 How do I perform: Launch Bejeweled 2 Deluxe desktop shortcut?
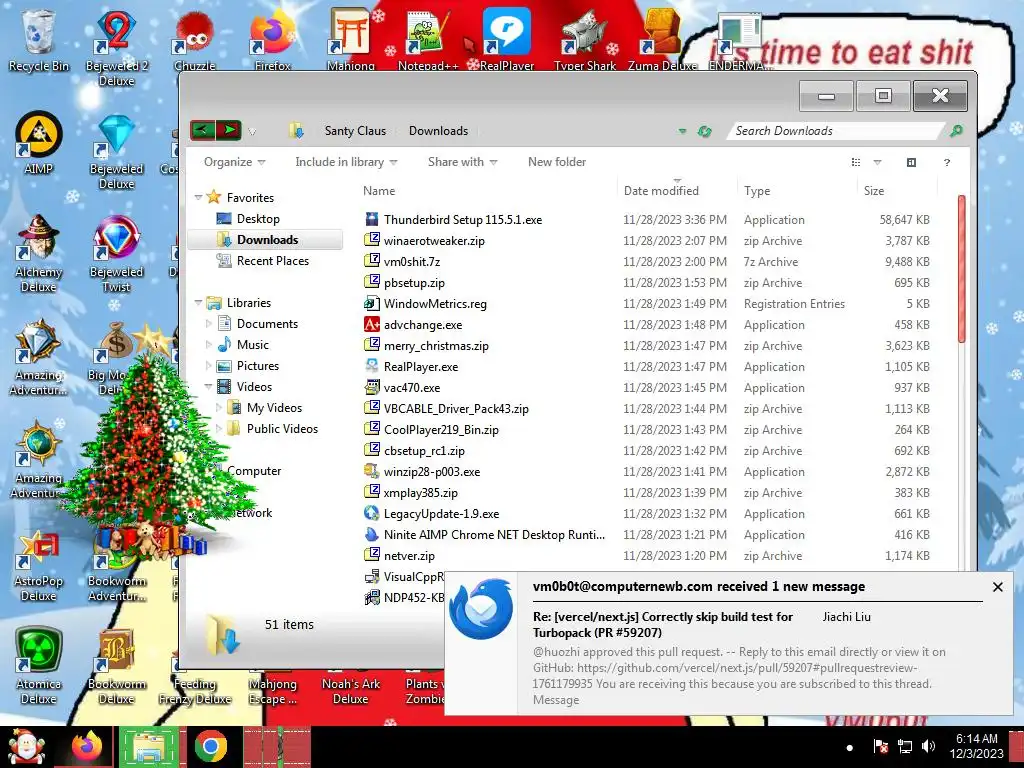116,47
